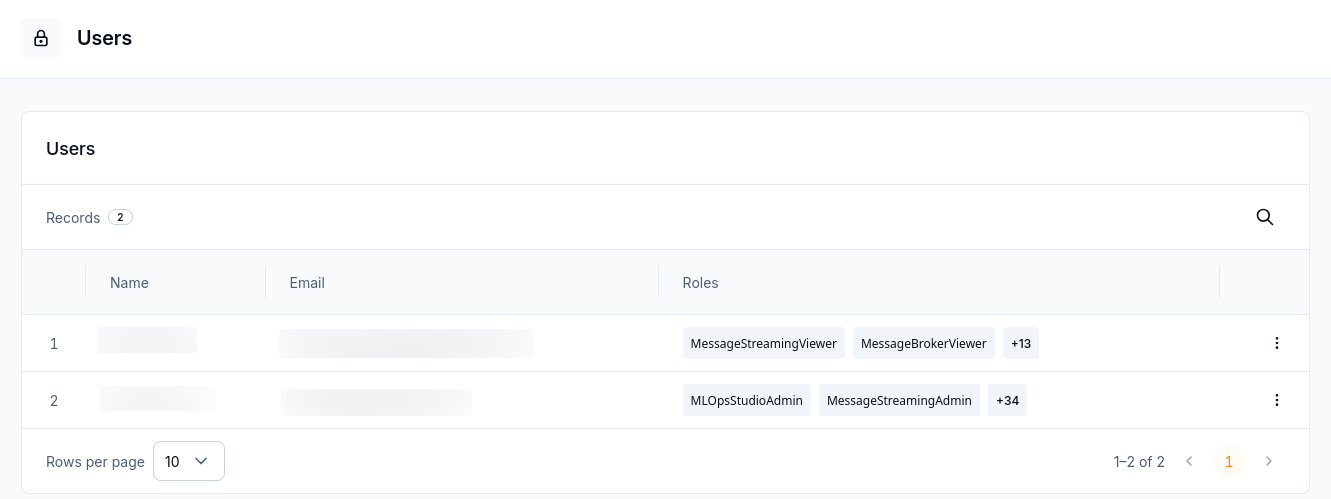Go to next page arrow

(x=1269, y=461)
